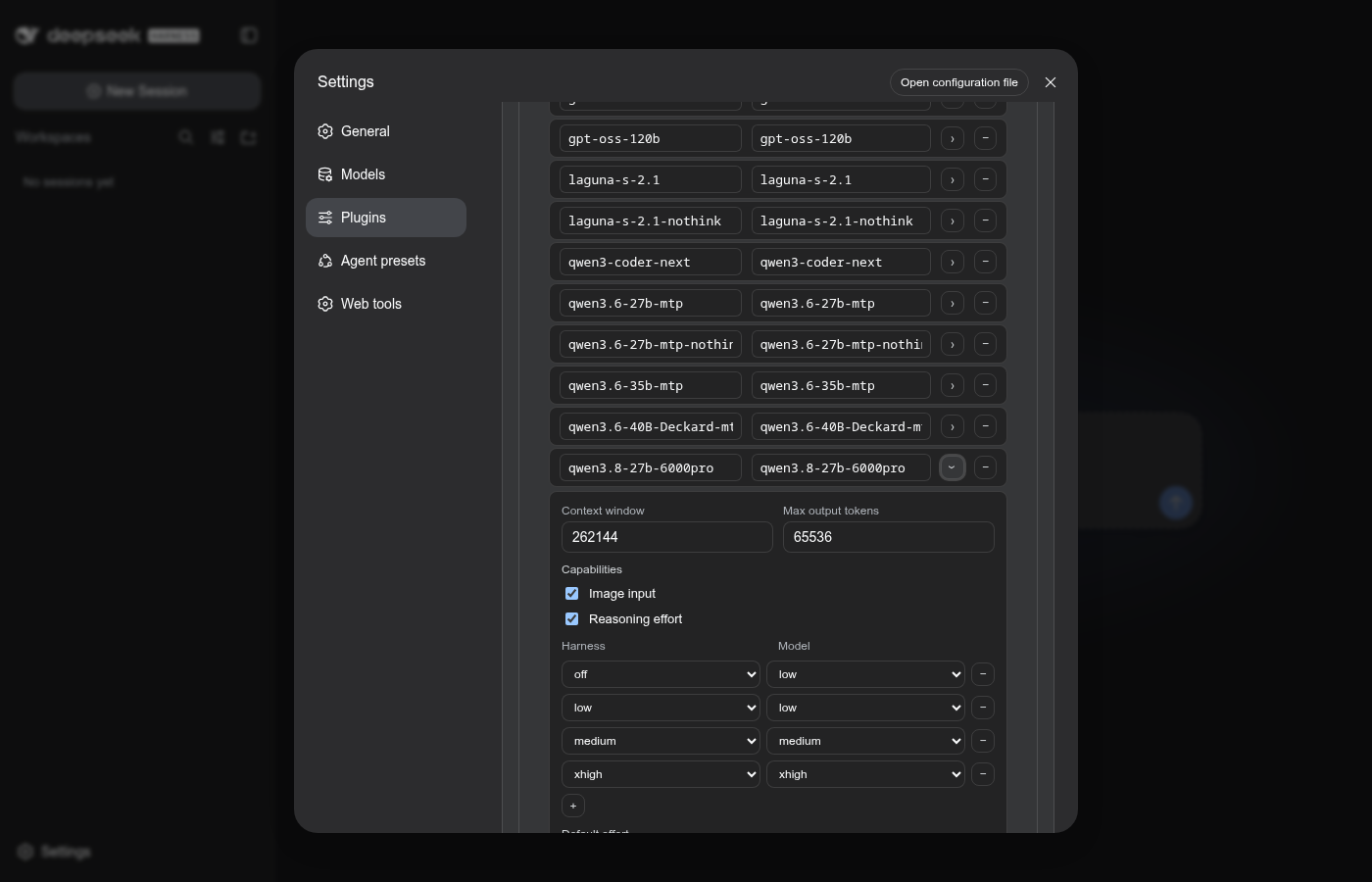Open the General settings section

click(386, 131)
